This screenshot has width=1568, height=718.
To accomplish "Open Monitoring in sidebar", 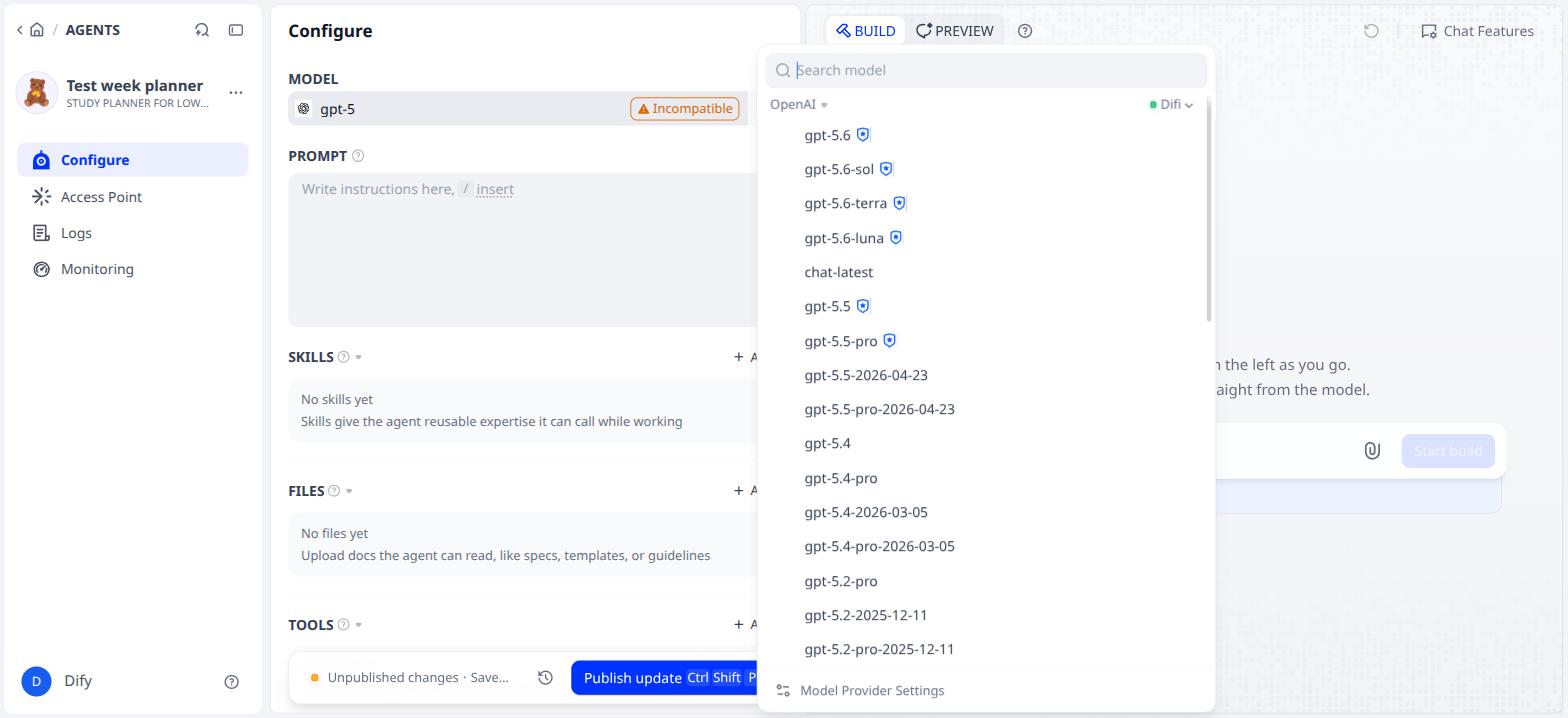I will click(133, 269).
